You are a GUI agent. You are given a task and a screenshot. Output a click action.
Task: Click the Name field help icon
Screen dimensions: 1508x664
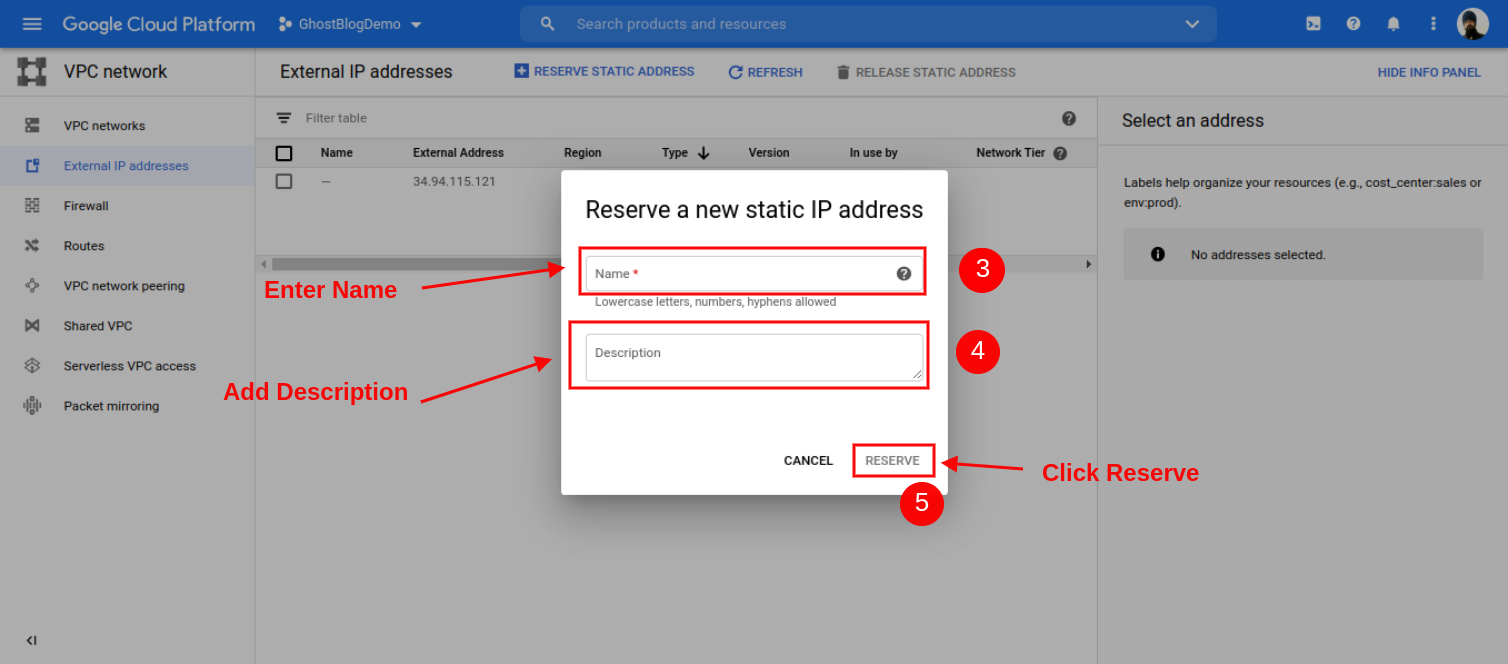[904, 274]
